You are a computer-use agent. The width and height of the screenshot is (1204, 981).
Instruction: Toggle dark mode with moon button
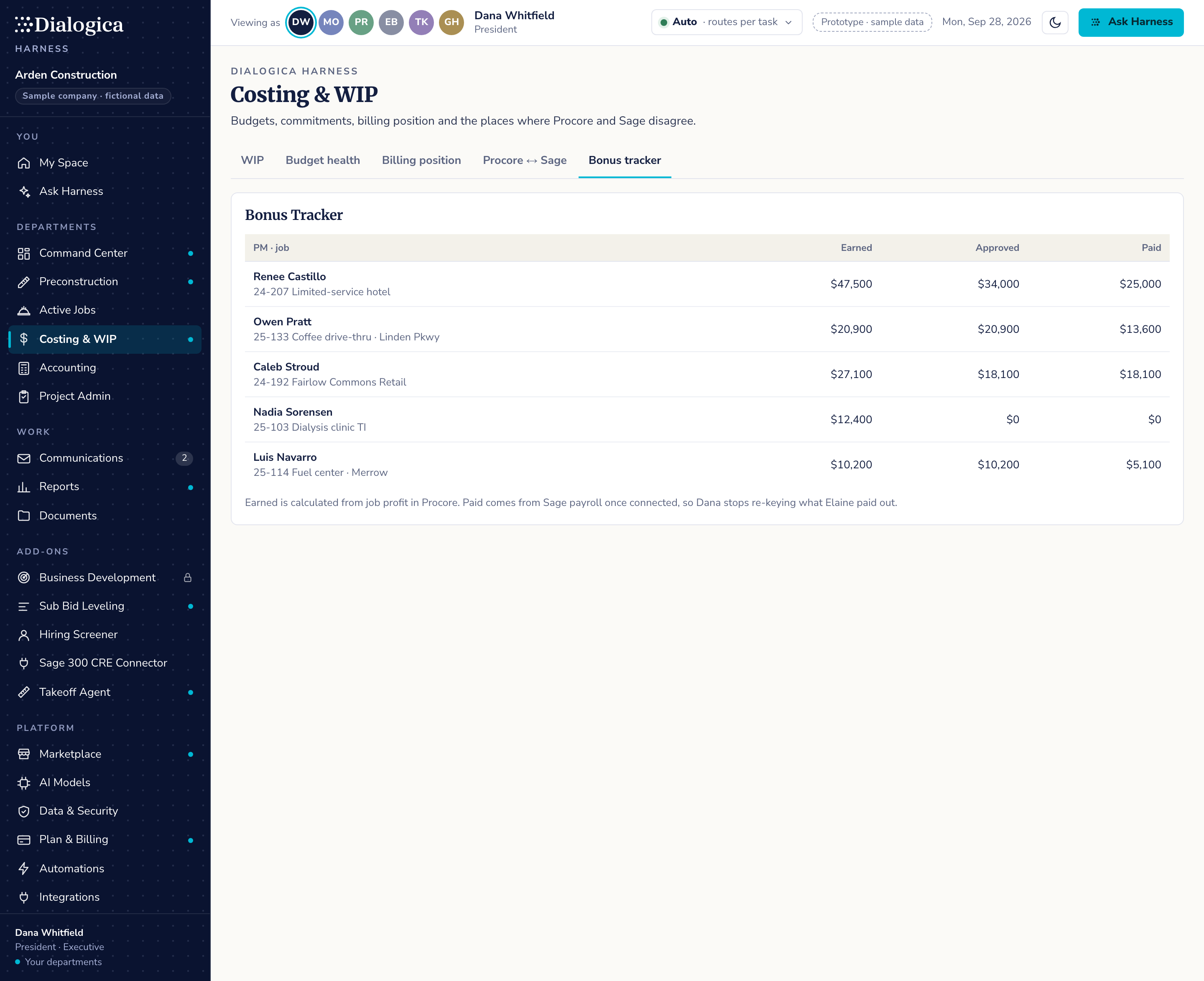click(1055, 23)
